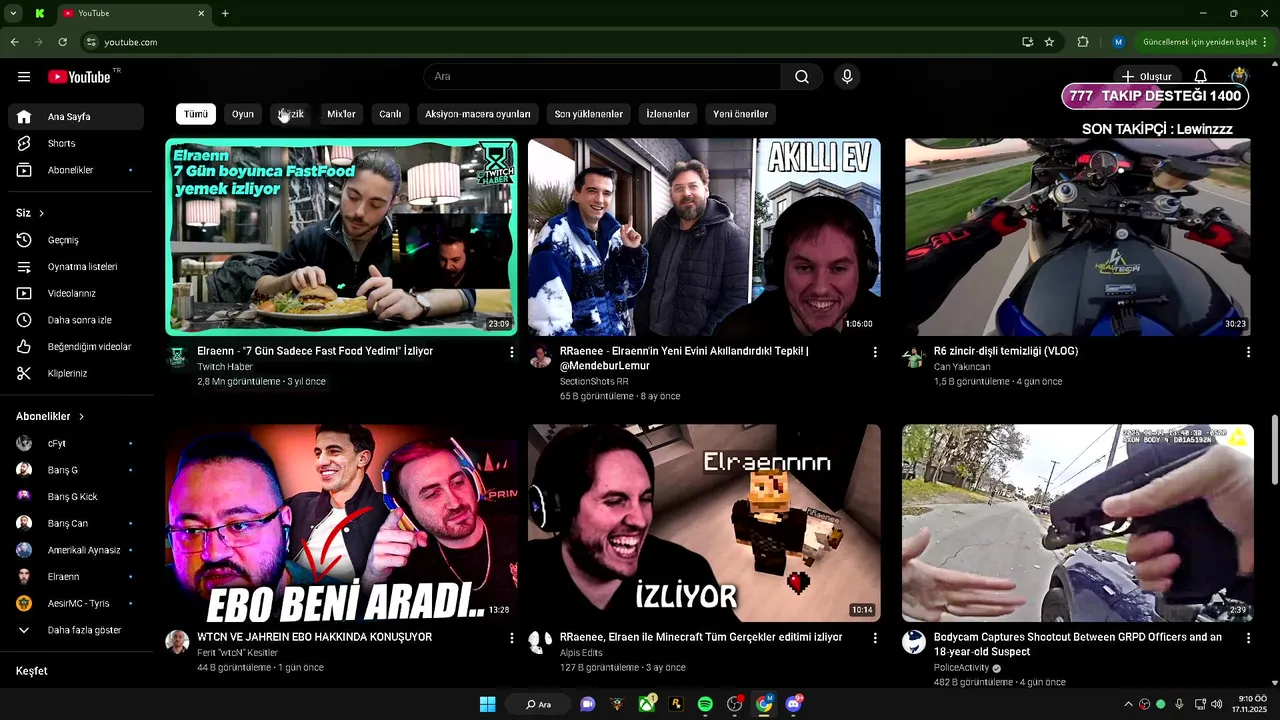Open Chrome extensions puzzle icon
This screenshot has width=1280, height=720.
click(x=1083, y=42)
